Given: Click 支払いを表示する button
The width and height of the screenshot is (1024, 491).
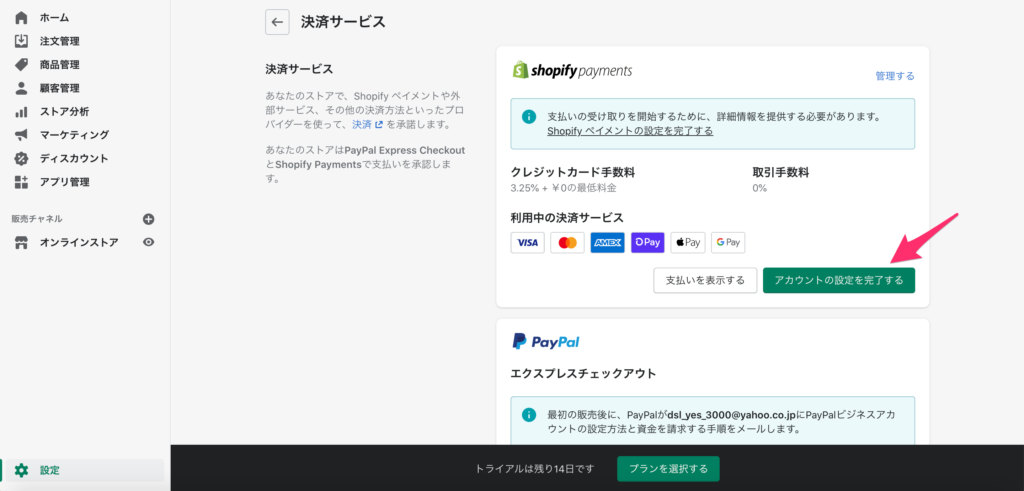Looking at the screenshot, I should (x=705, y=280).
